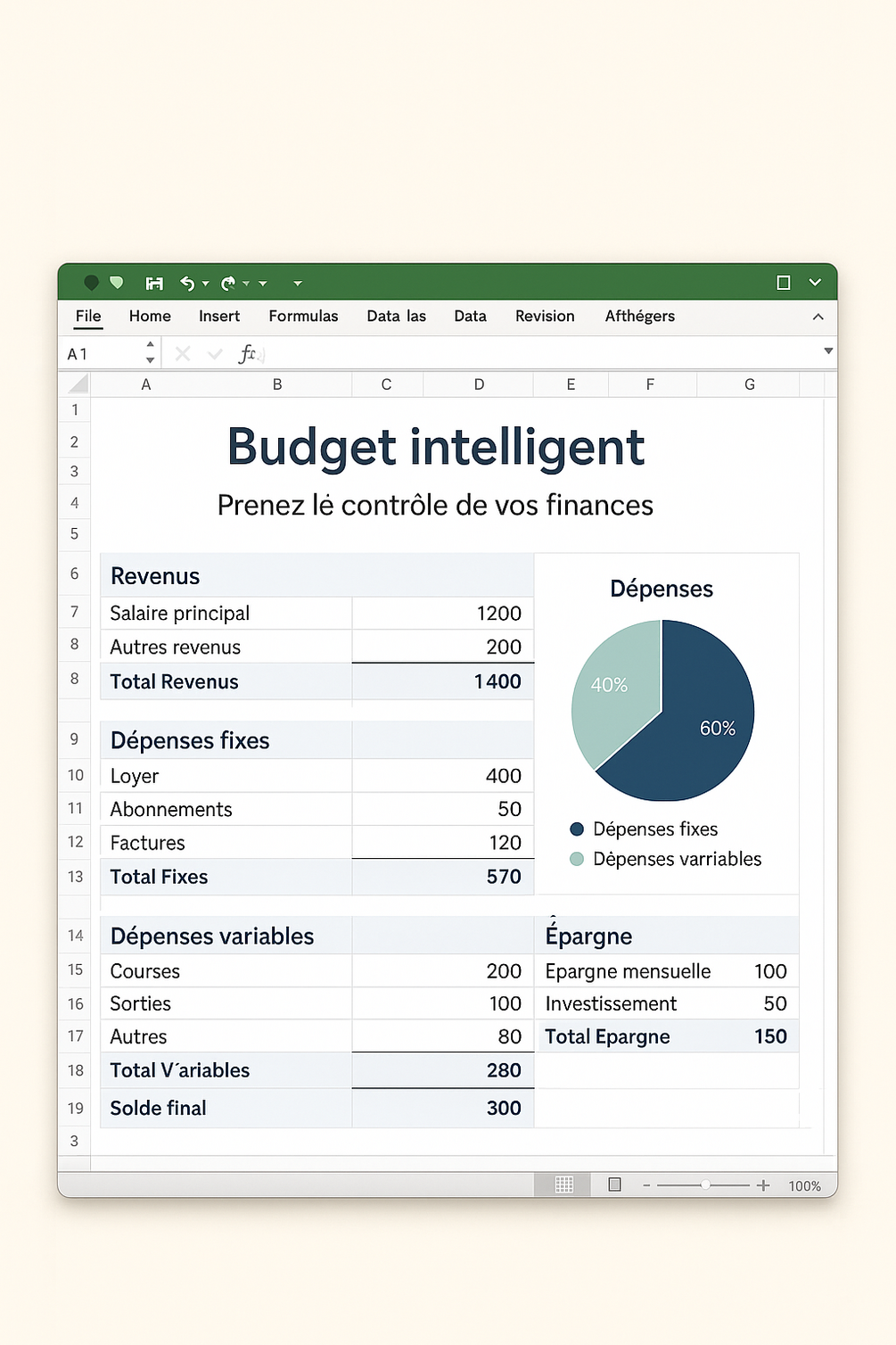
Task: Select column G header
Action: click(749, 384)
